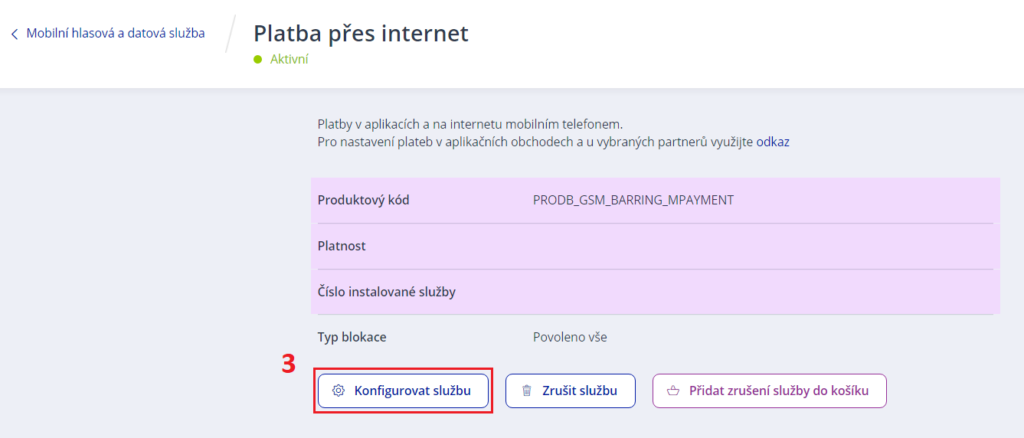Screen dimensions: 1024x438
Task: Click the Aktivní status text
Action: pos(289,59)
